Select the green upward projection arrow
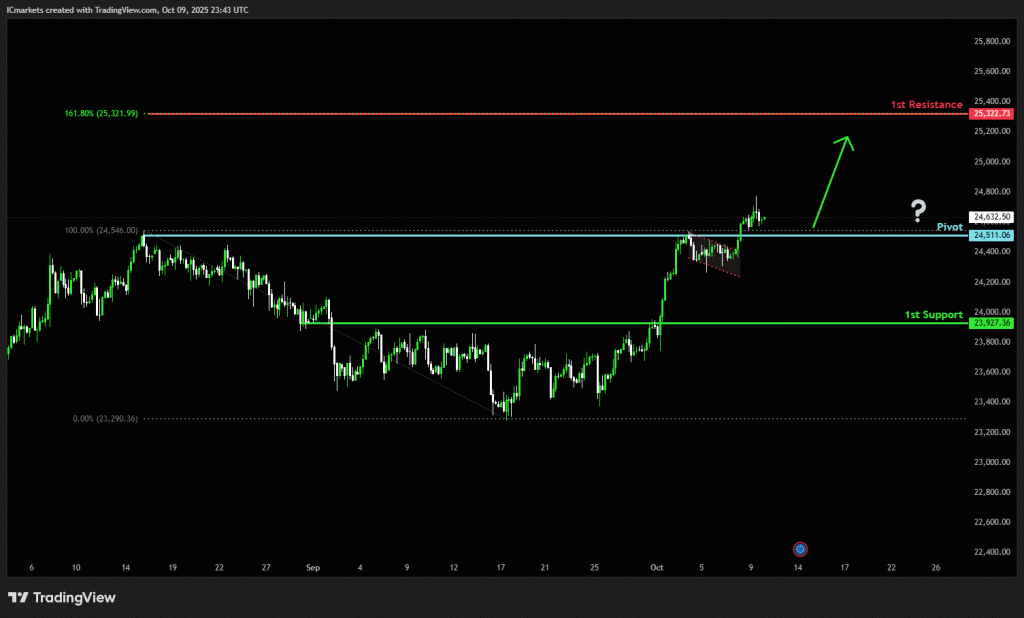 click(x=832, y=180)
